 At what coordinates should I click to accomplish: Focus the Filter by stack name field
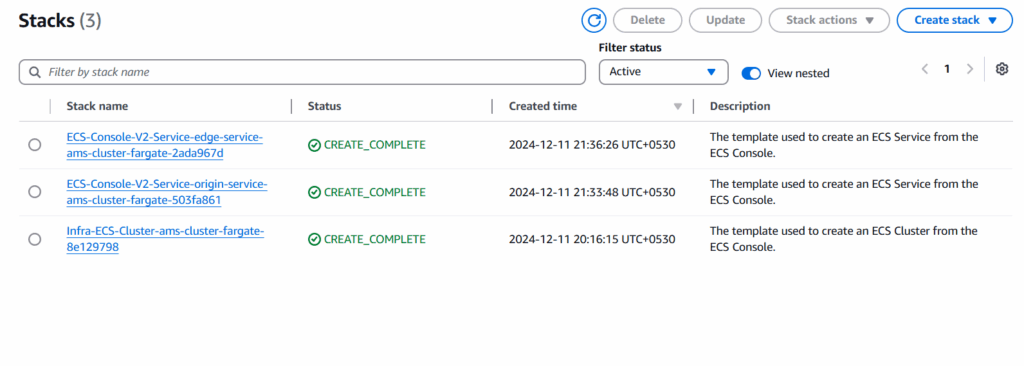(x=302, y=72)
